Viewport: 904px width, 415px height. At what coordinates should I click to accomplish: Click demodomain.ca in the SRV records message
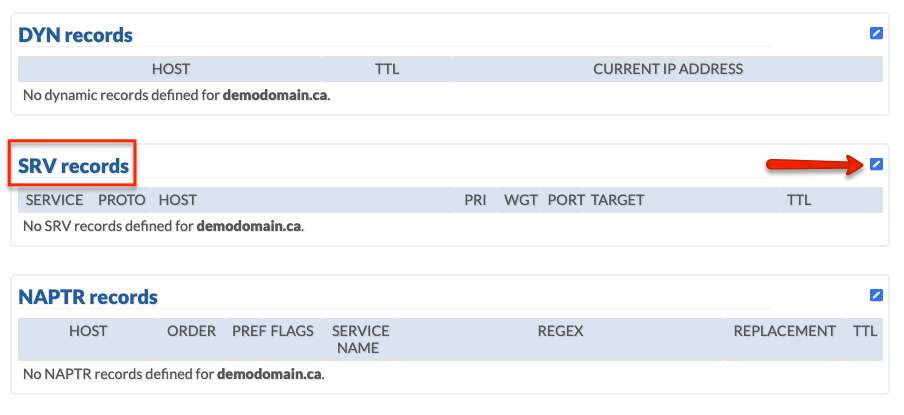(248, 226)
